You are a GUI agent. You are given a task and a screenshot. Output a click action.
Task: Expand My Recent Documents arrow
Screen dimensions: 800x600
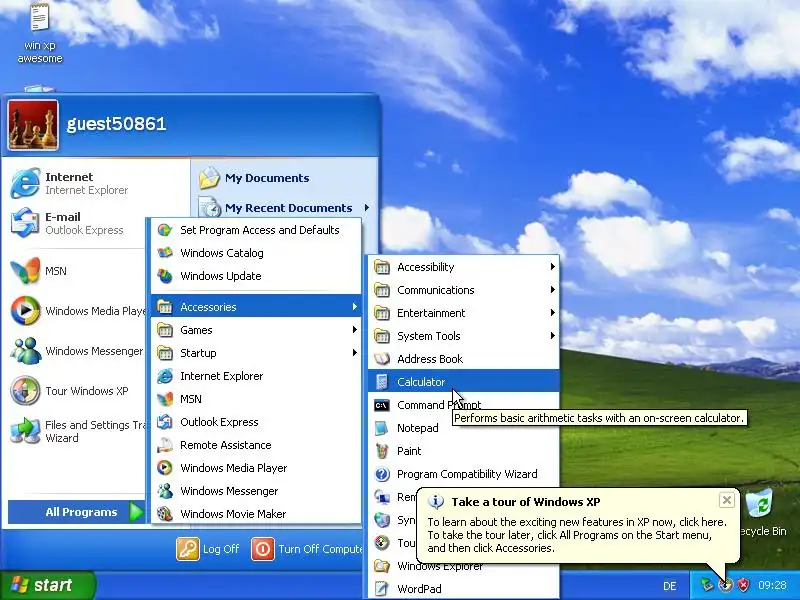[367, 208]
